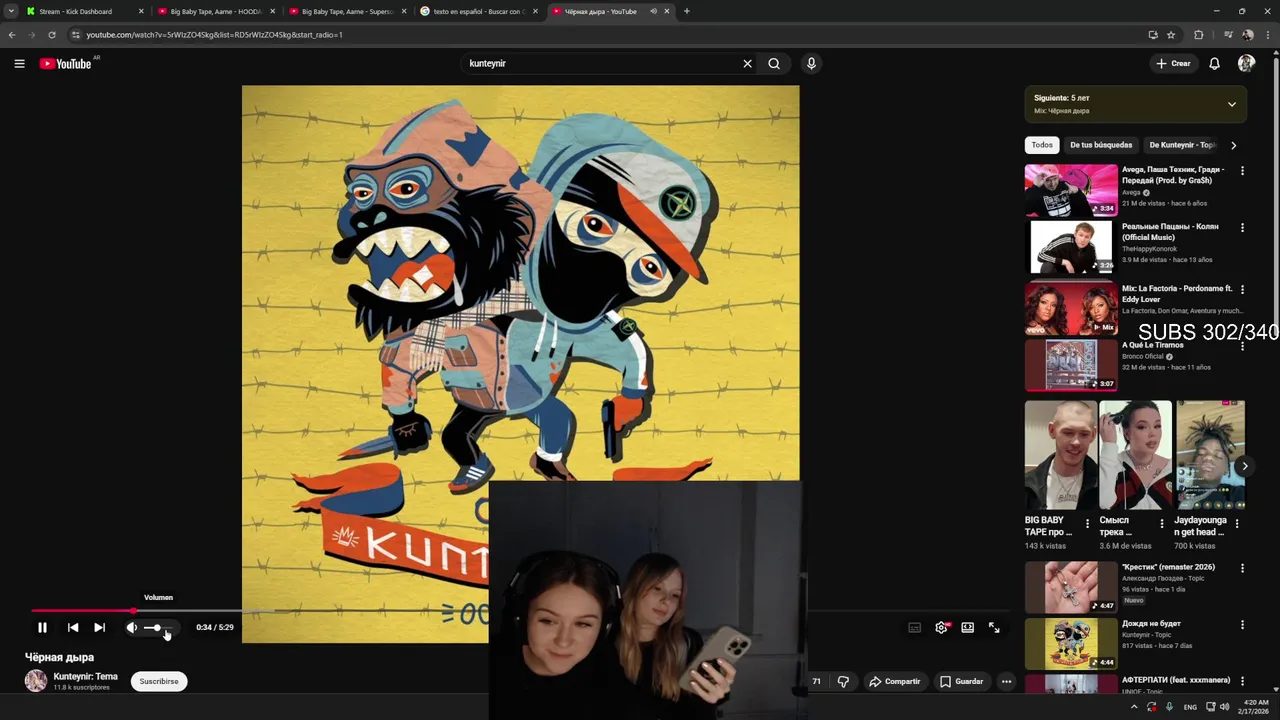Switch to theater mode

(x=967, y=627)
